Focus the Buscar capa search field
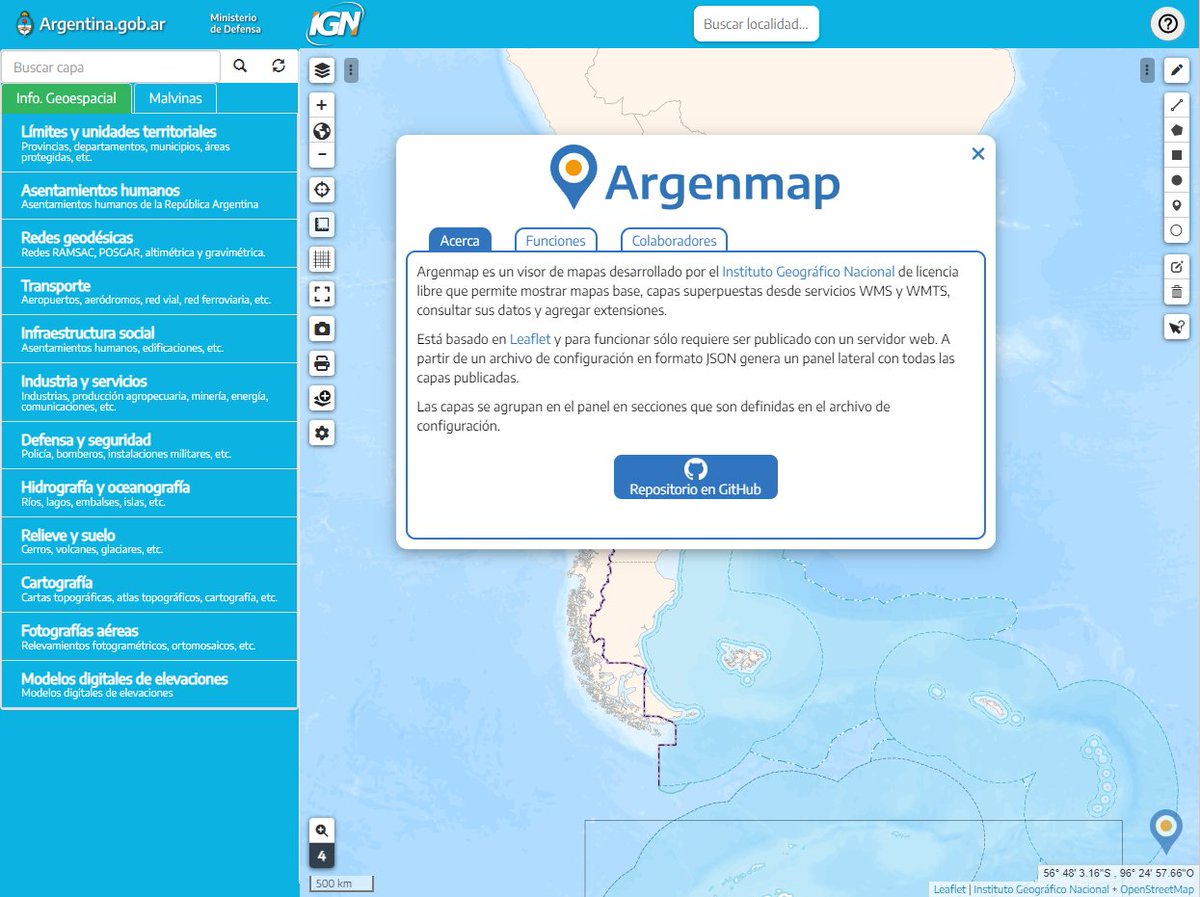The width and height of the screenshot is (1200, 897). coord(111,67)
